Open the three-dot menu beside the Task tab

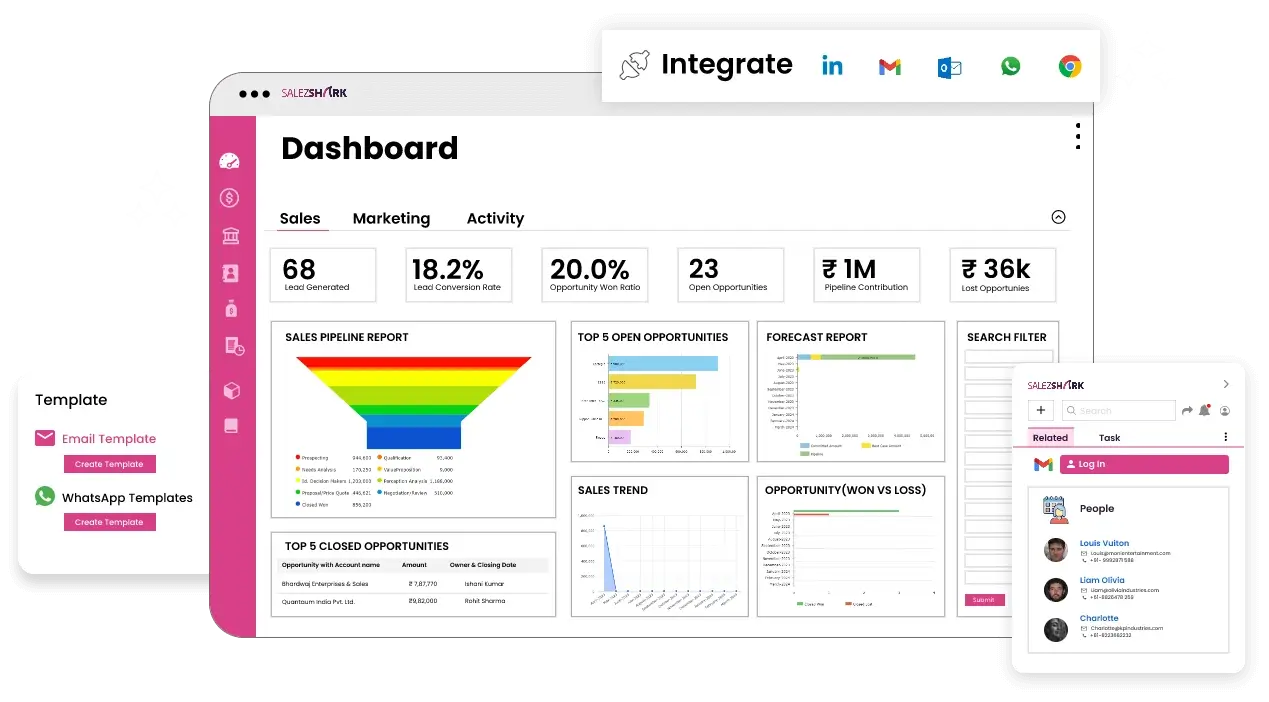click(1226, 437)
